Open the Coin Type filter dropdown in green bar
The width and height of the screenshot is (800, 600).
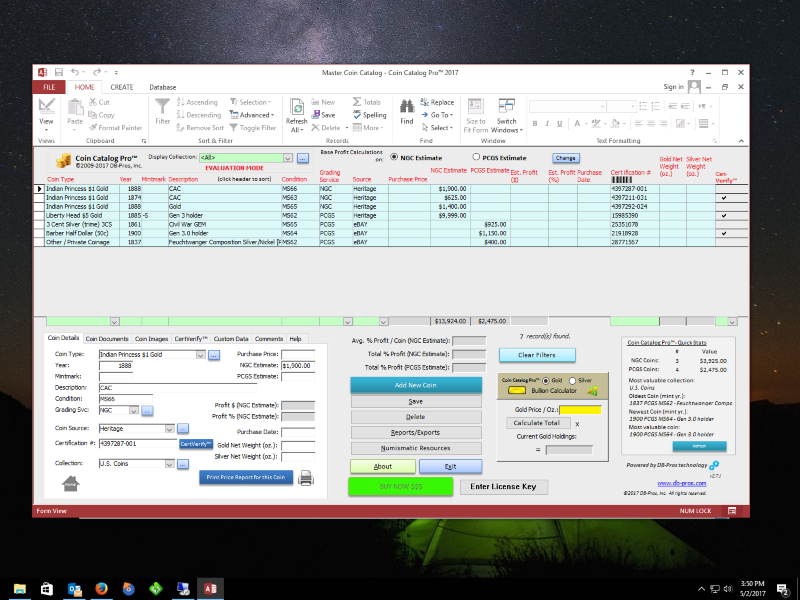click(x=115, y=321)
